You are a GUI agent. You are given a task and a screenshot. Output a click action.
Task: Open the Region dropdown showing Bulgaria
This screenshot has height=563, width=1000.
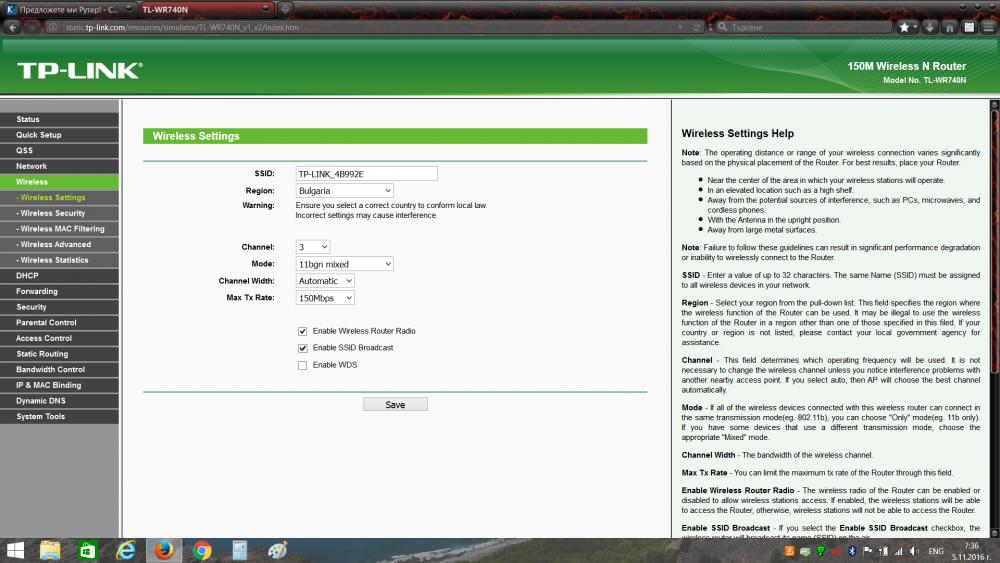pos(344,191)
